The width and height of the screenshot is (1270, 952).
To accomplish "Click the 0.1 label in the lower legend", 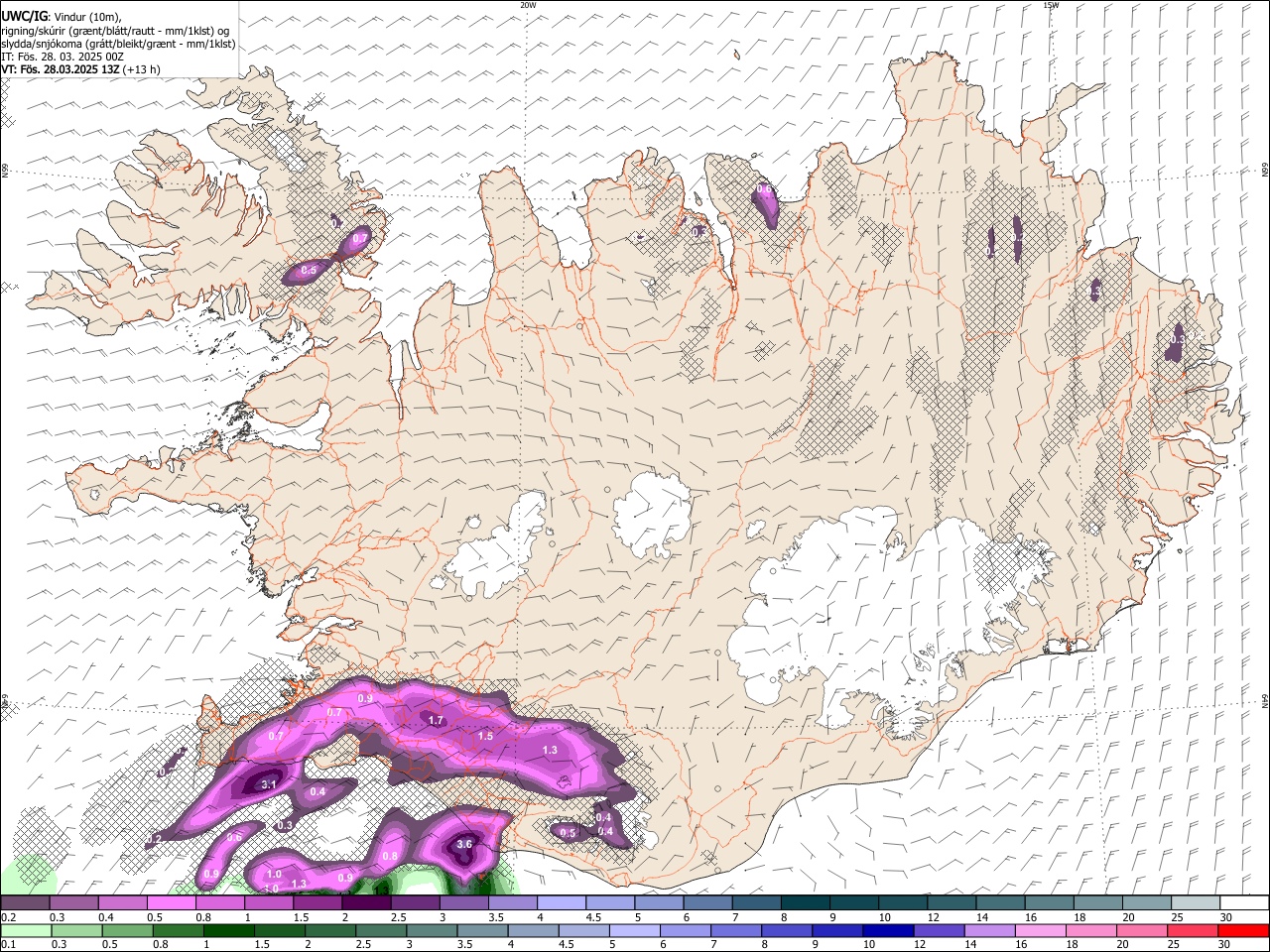I will tap(9, 944).
